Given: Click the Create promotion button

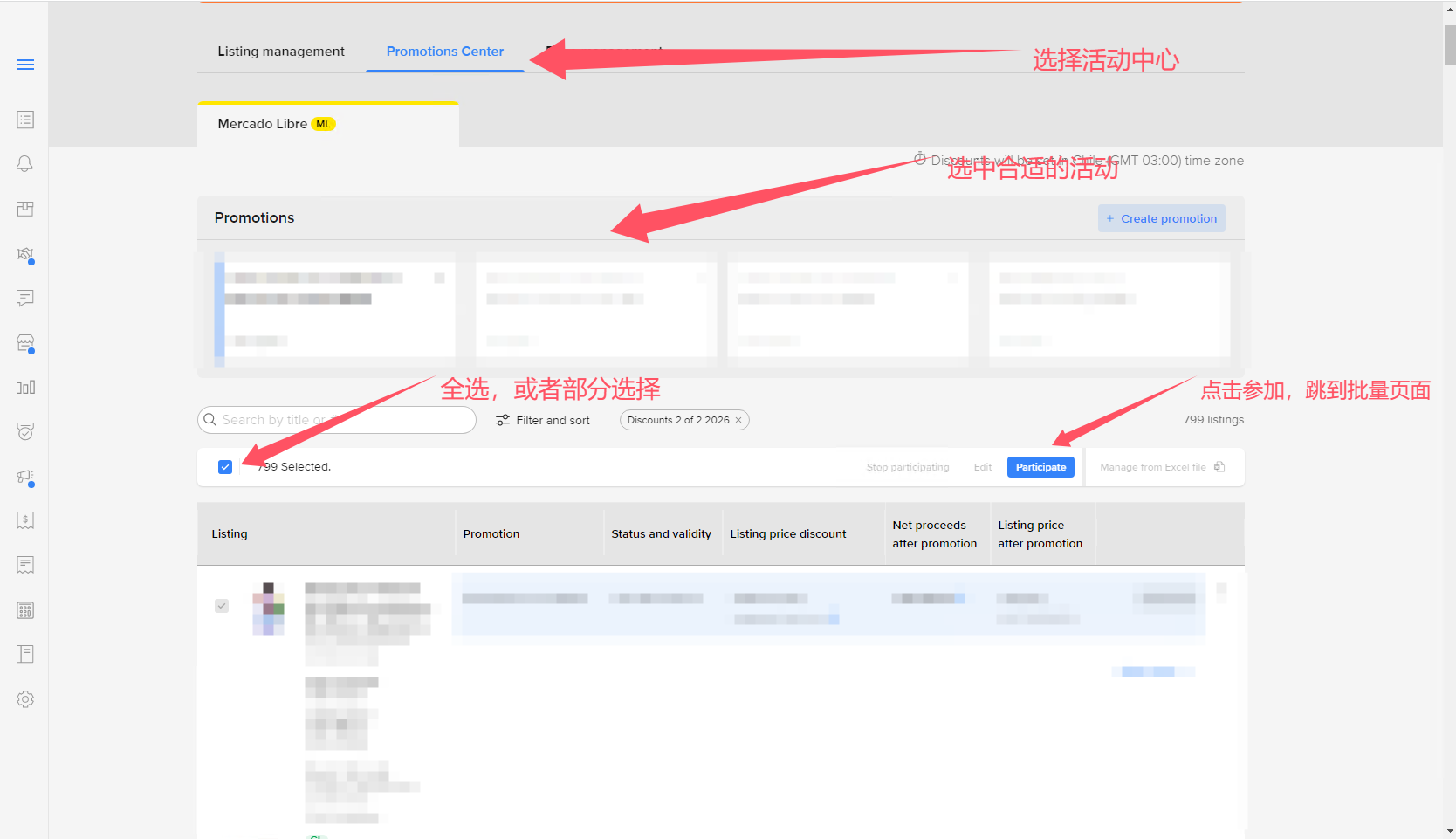Looking at the screenshot, I should point(1161,218).
